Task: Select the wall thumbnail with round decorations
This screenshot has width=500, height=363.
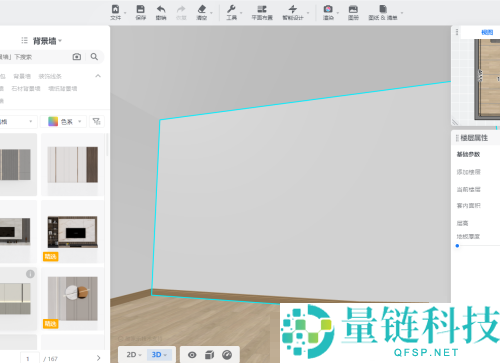Action: point(73,299)
